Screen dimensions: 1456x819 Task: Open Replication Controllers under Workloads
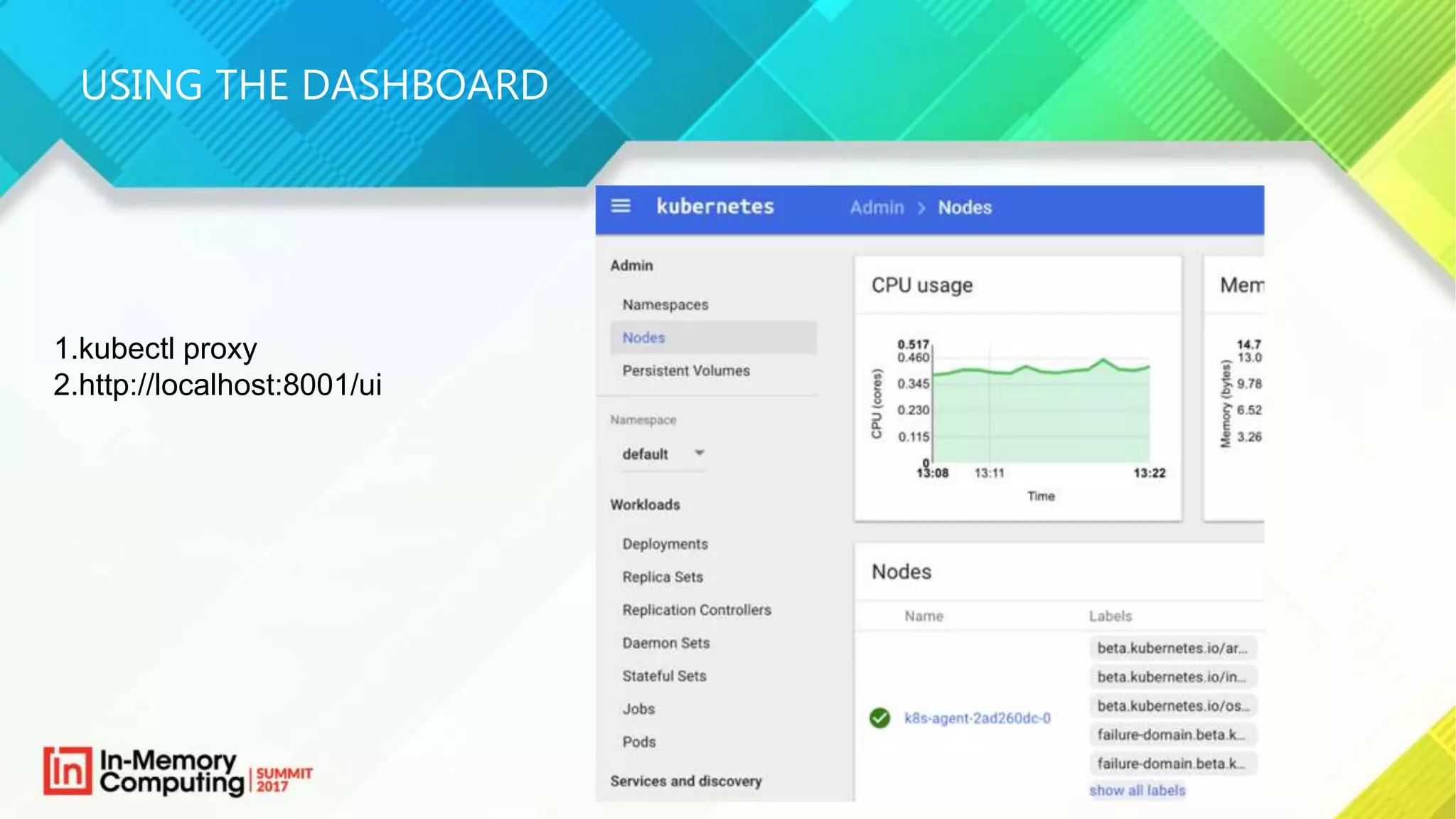[697, 610]
